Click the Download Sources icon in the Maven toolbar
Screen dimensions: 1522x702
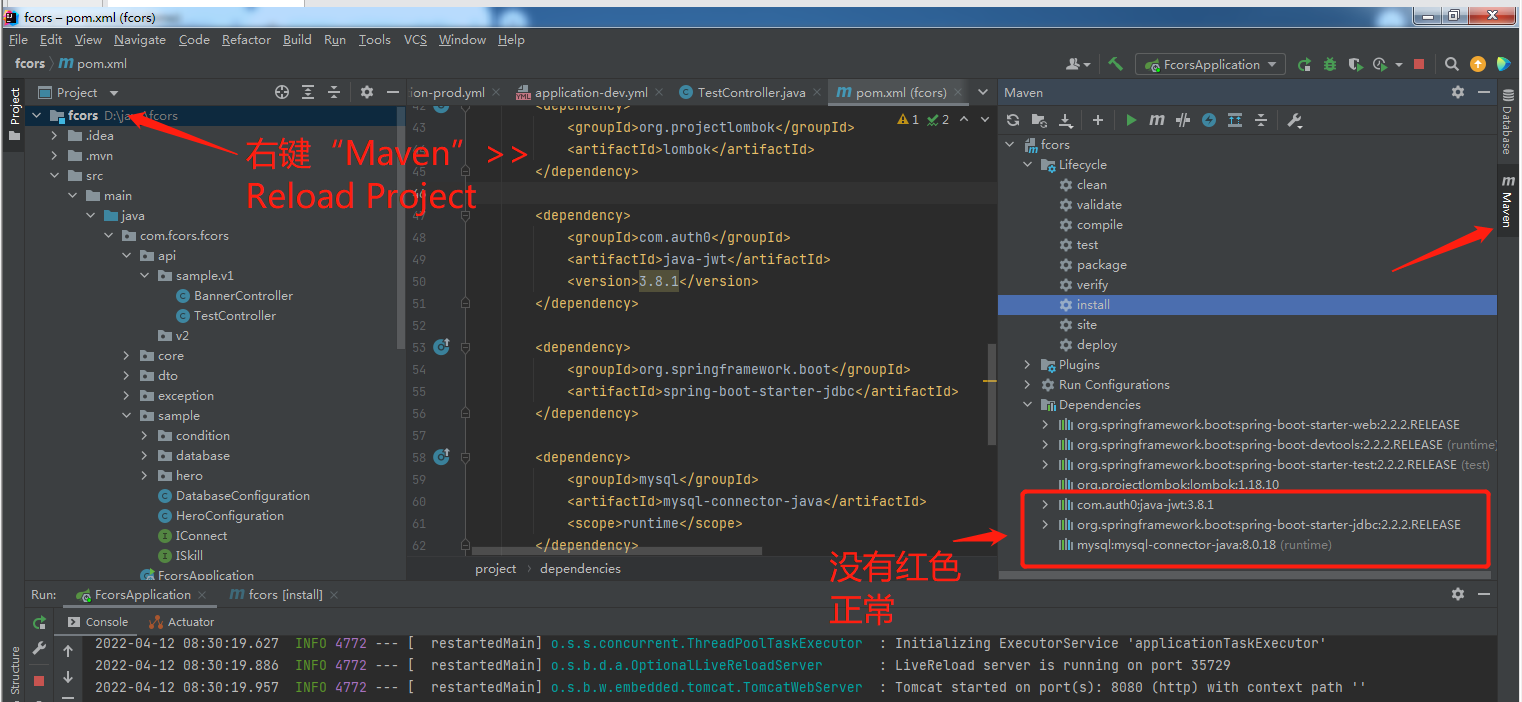tap(1066, 120)
